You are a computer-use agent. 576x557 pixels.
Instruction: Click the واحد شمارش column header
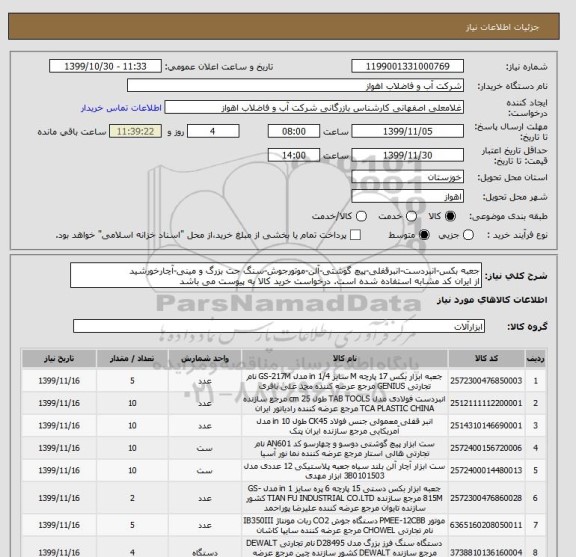click(x=205, y=359)
